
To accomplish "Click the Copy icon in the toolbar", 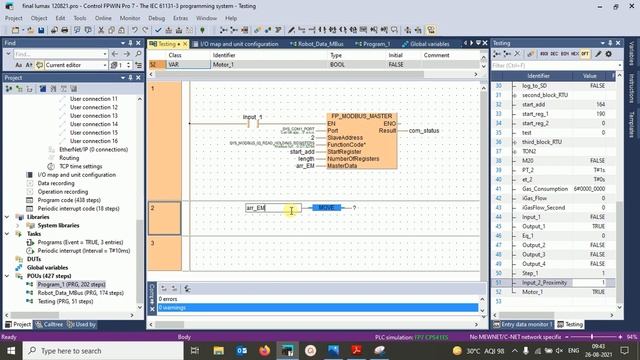I will point(111,30).
